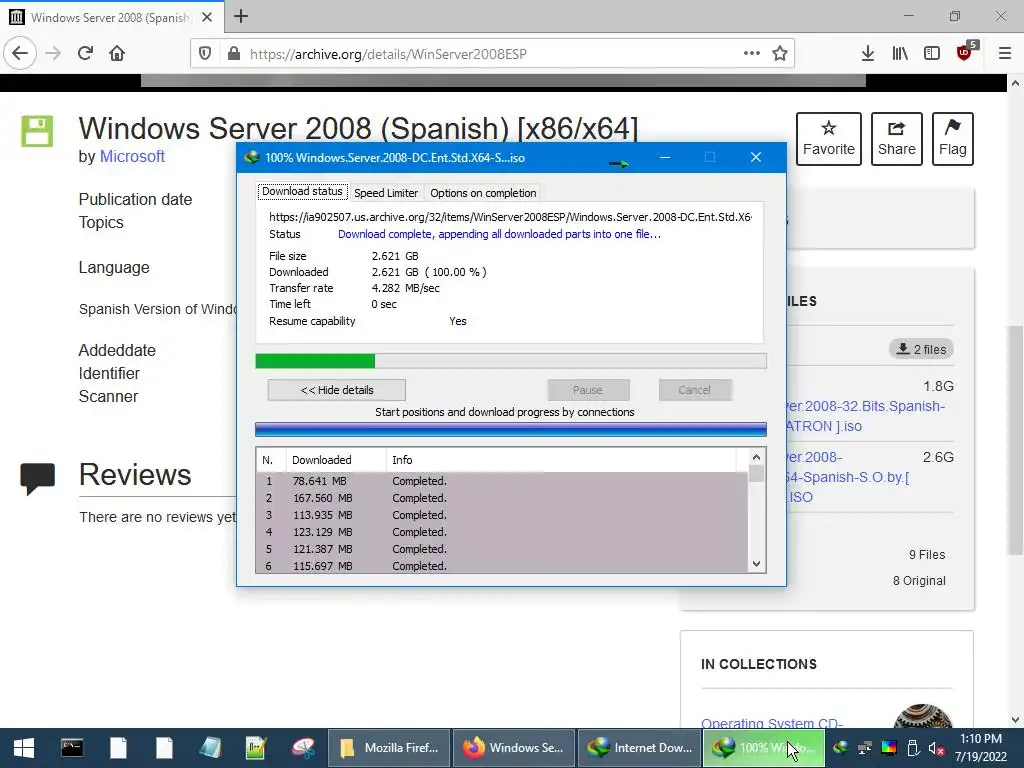This screenshot has height=768, width=1024.
Task: Open the paint palette taskbar icon
Action: click(304, 748)
